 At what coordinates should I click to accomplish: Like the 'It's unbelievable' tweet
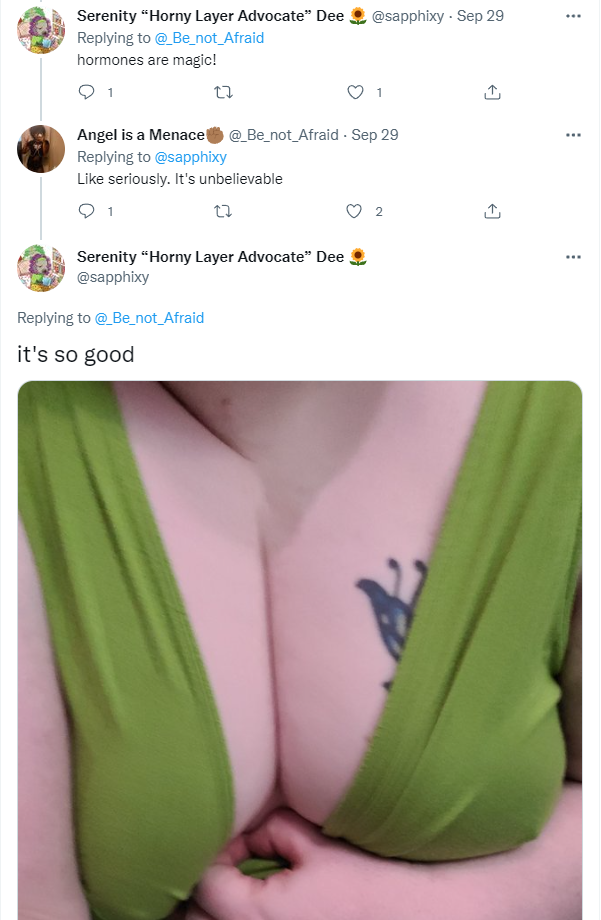click(x=354, y=211)
